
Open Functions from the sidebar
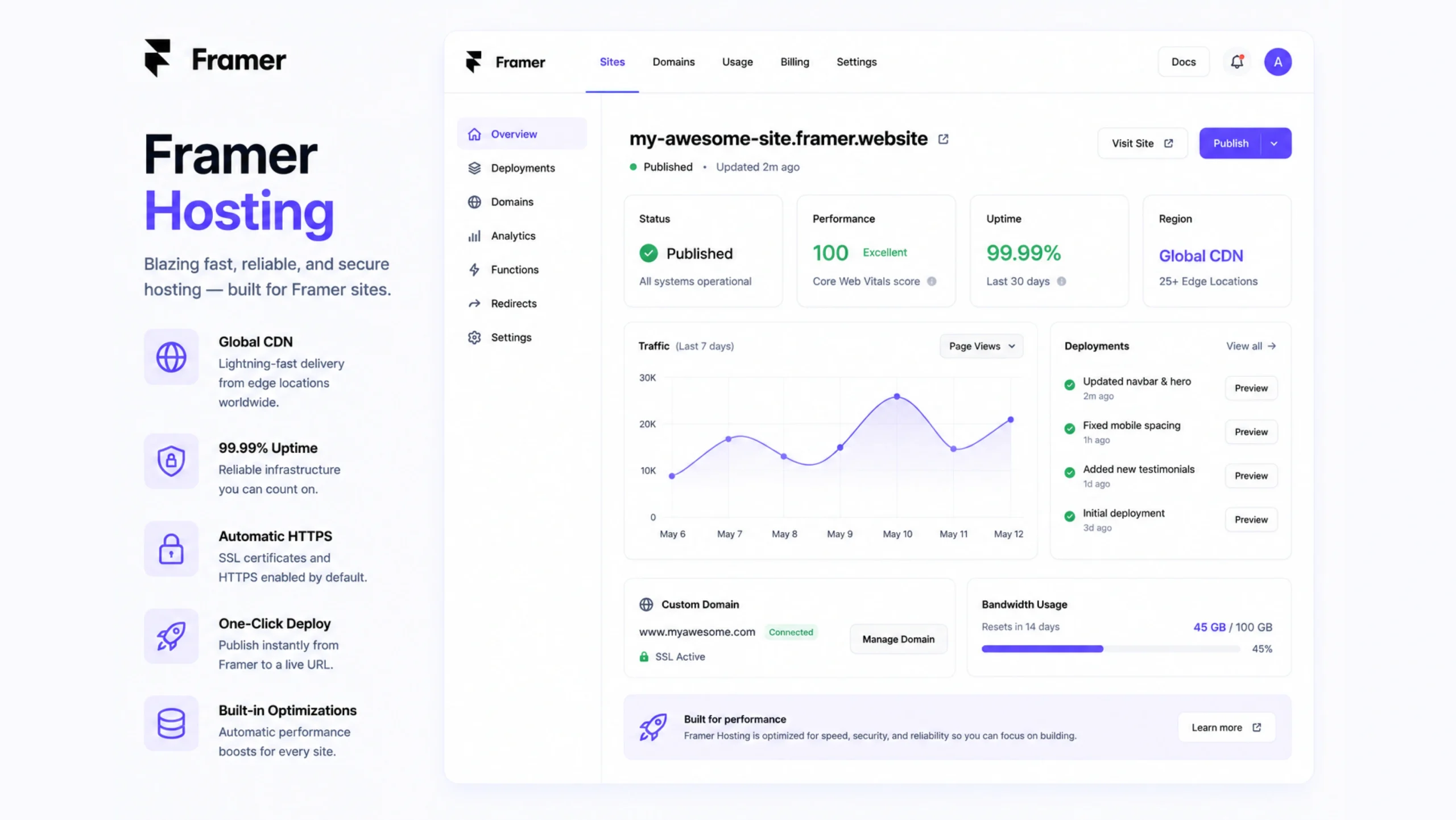click(522, 270)
